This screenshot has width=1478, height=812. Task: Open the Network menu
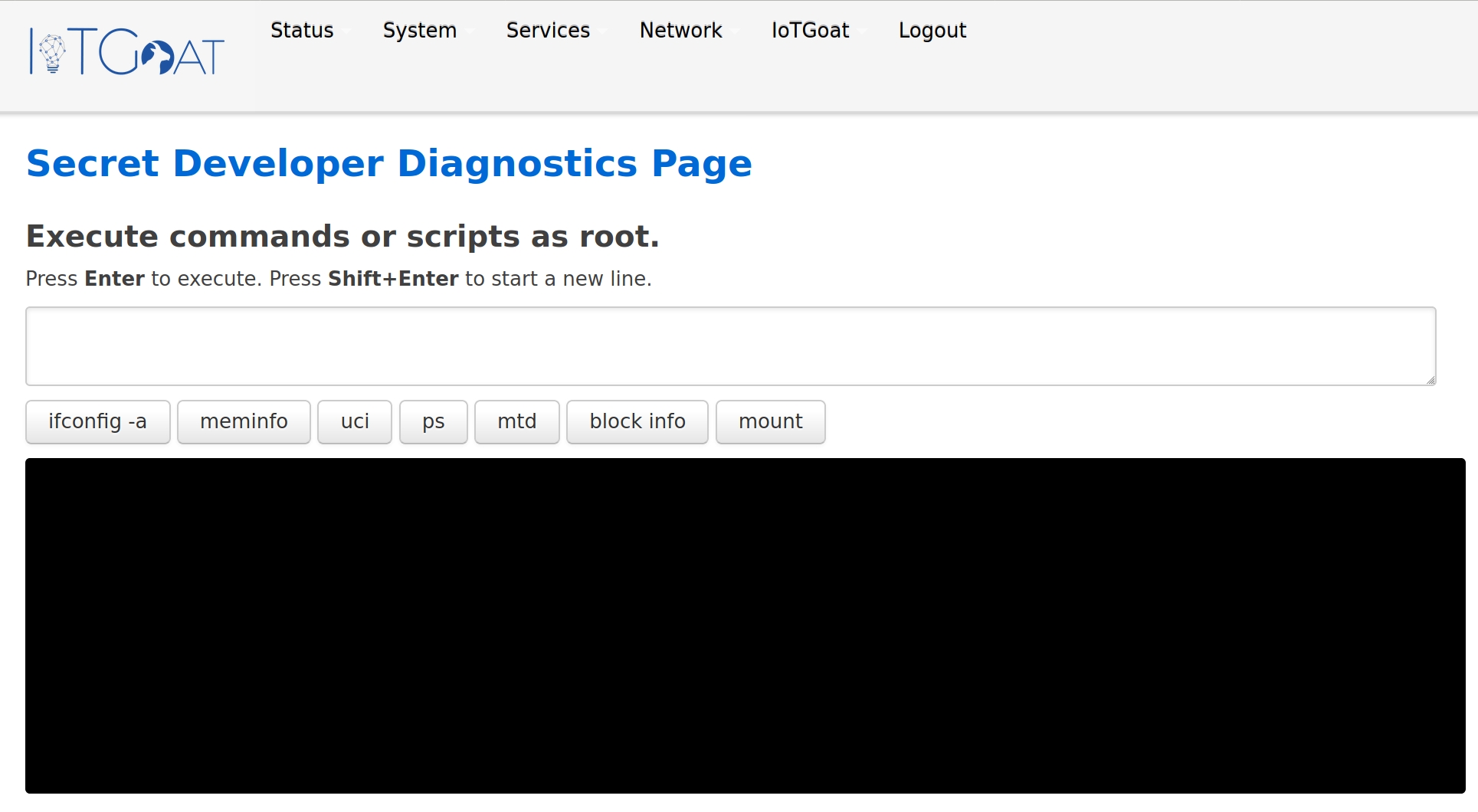click(680, 31)
